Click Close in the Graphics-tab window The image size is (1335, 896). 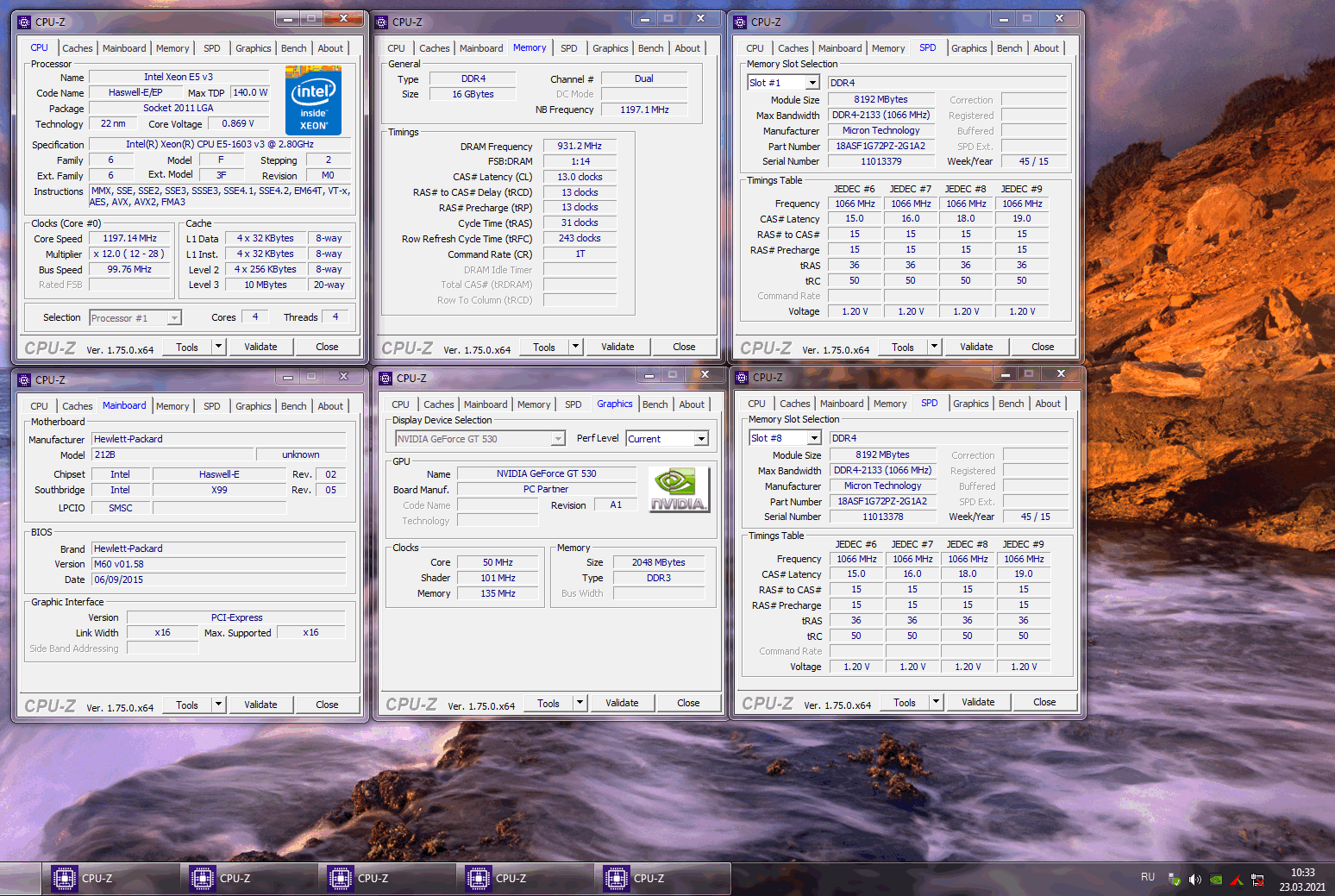coord(688,703)
